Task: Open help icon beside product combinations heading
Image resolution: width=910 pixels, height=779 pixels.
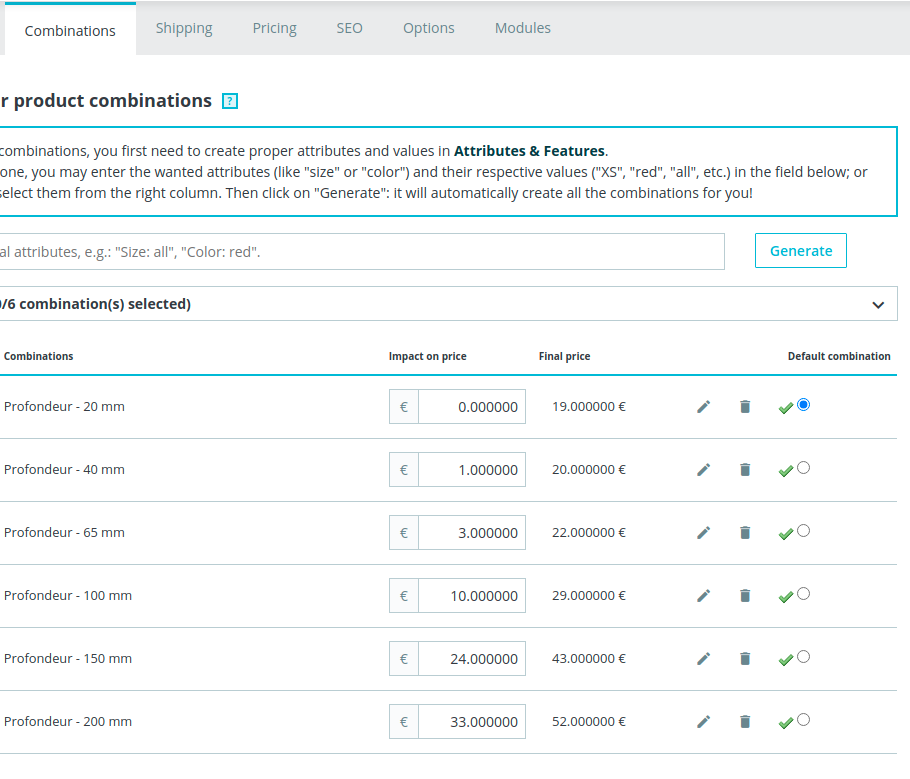Action: (230, 101)
